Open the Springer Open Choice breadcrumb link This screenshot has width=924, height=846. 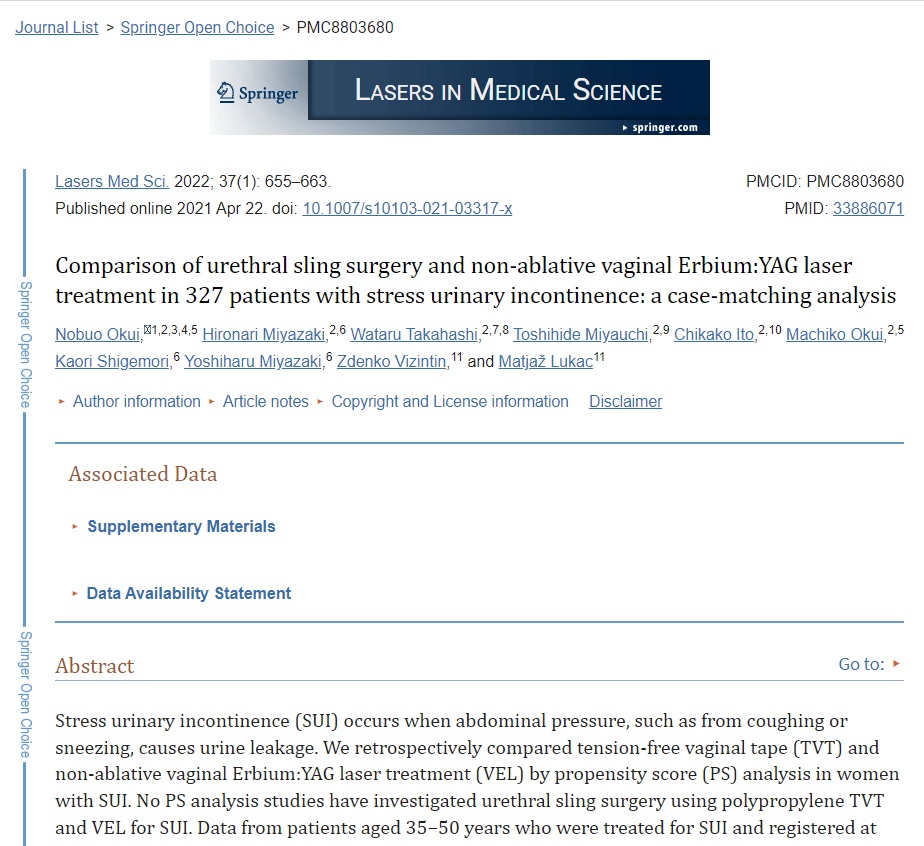point(197,28)
